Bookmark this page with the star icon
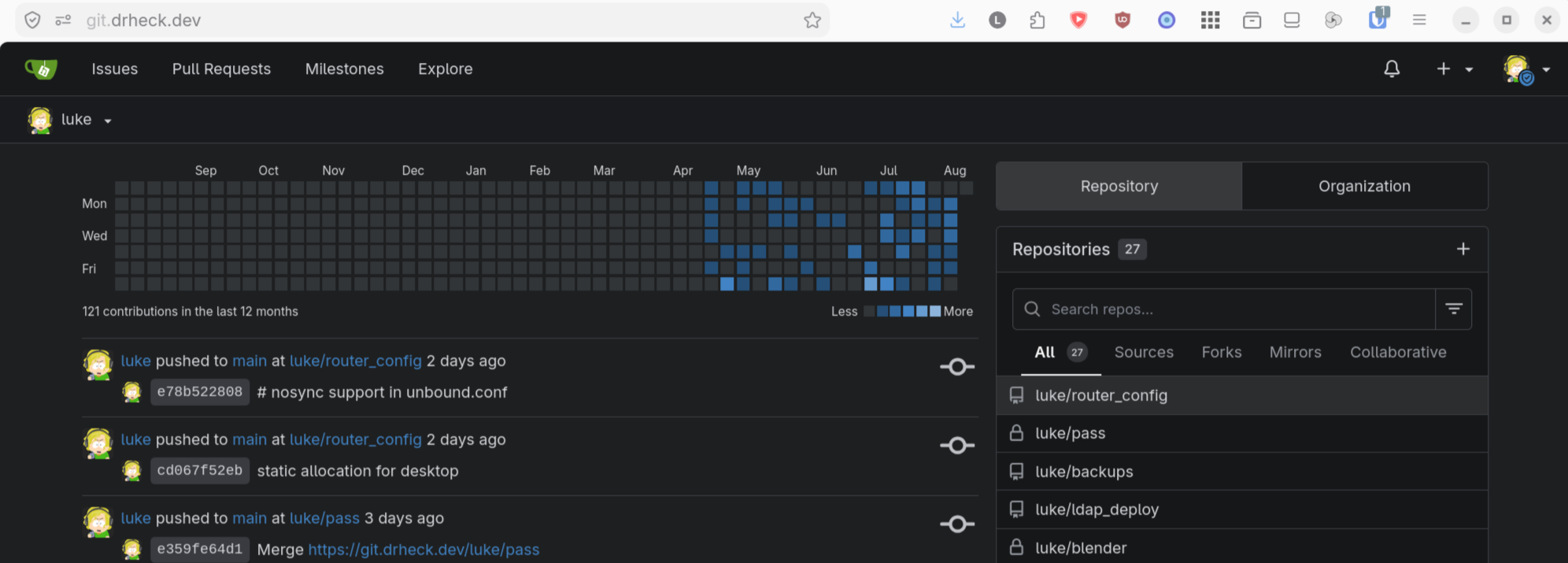The width and height of the screenshot is (1568, 563). 812,20
